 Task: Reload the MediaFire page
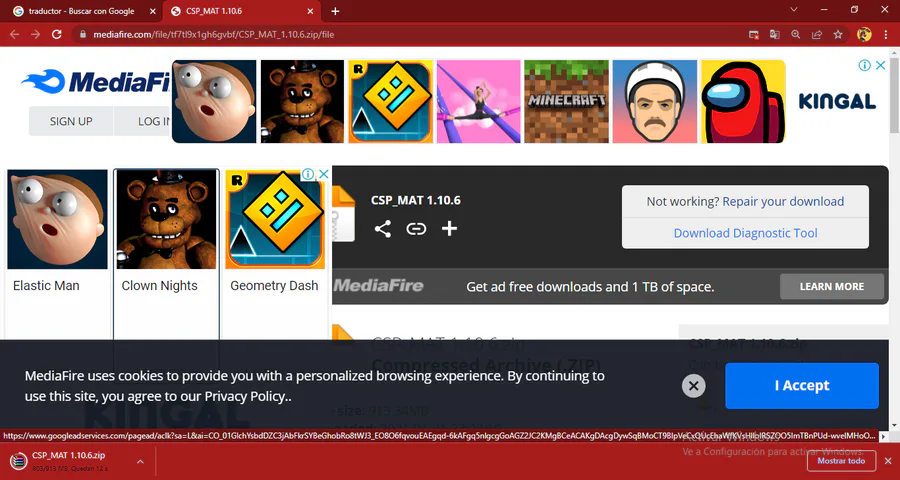(56, 34)
